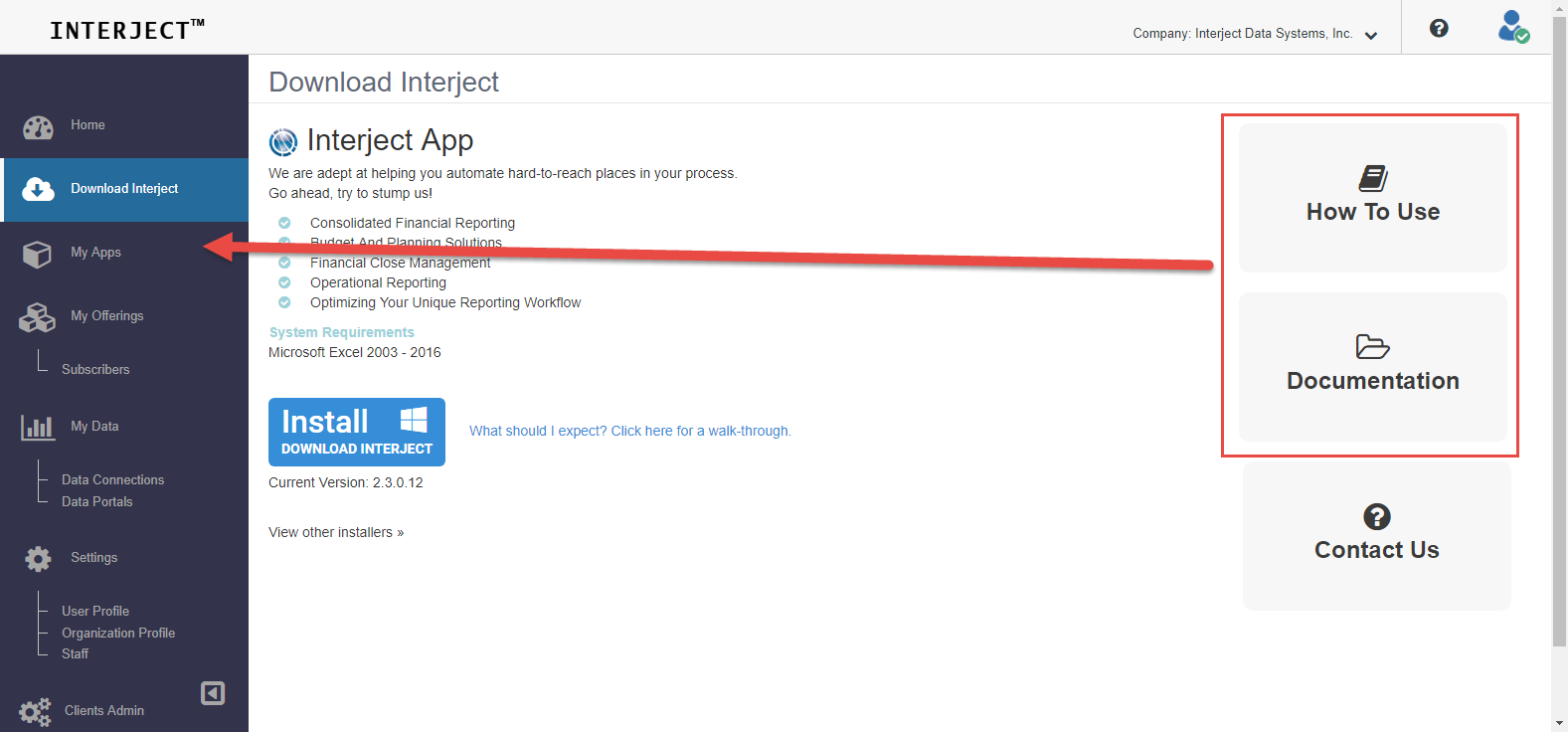The image size is (1568, 732).
Task: Click the Windows logo on Install button
Action: (x=414, y=419)
